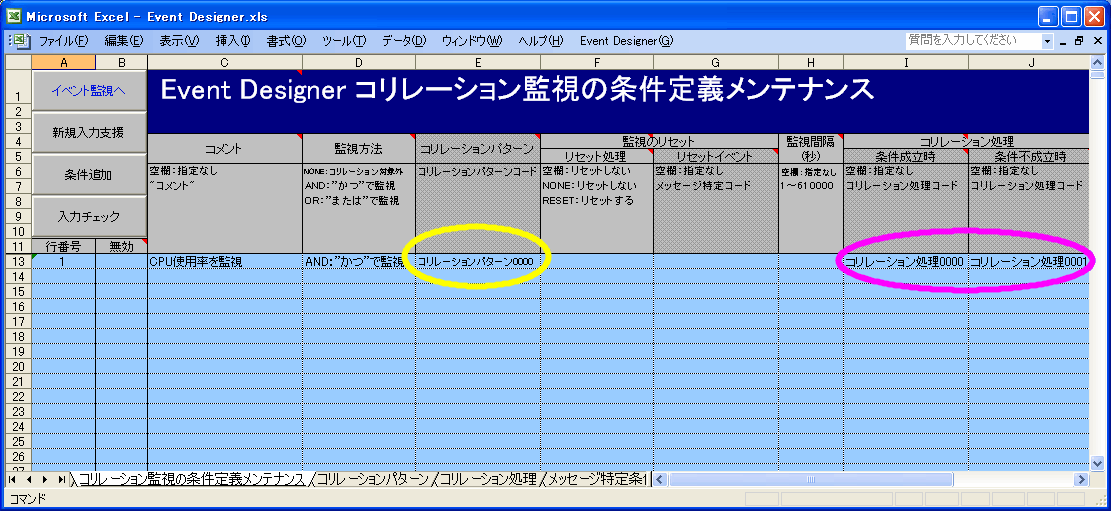Select column C header
This screenshot has width=1111, height=511.
click(225, 62)
